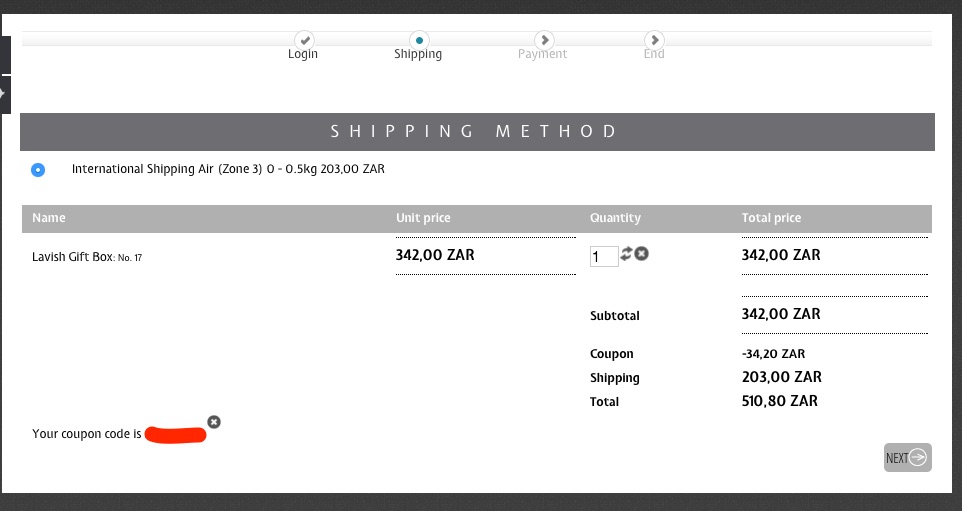
Task: Jump to the Payment step label
Action: click(x=542, y=54)
